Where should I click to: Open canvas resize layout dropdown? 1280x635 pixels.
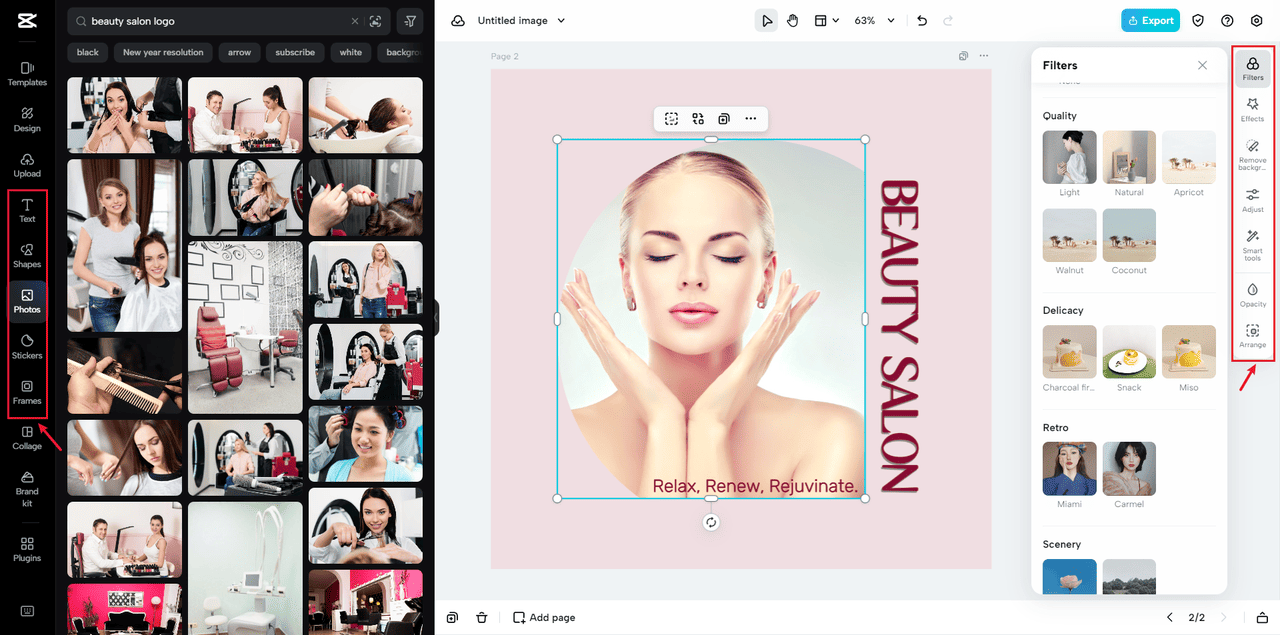tap(826, 21)
